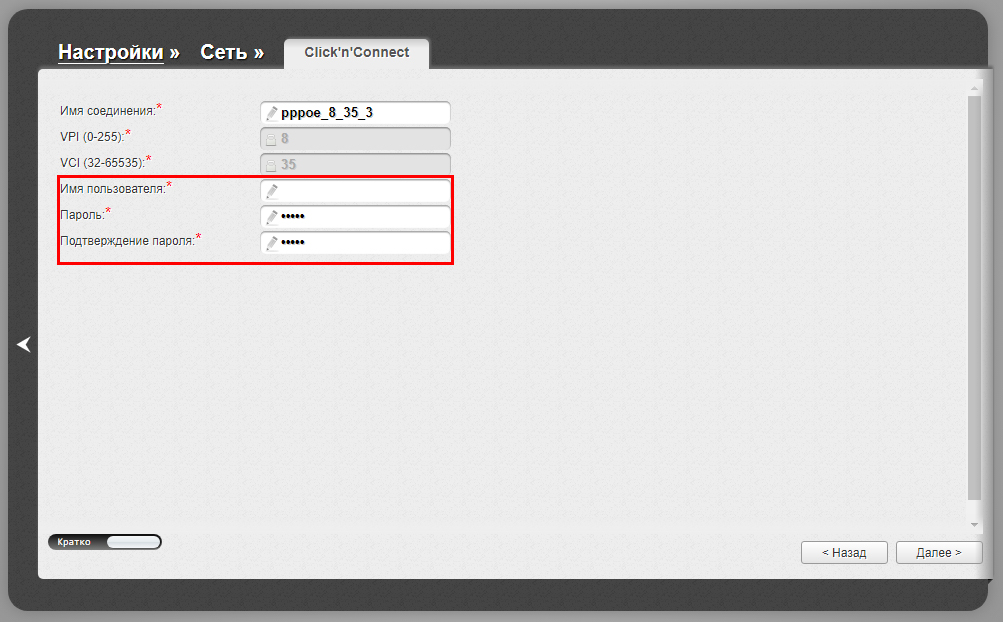Click the VPI (0-255) label
The width and height of the screenshot is (1003, 622).
92,136
